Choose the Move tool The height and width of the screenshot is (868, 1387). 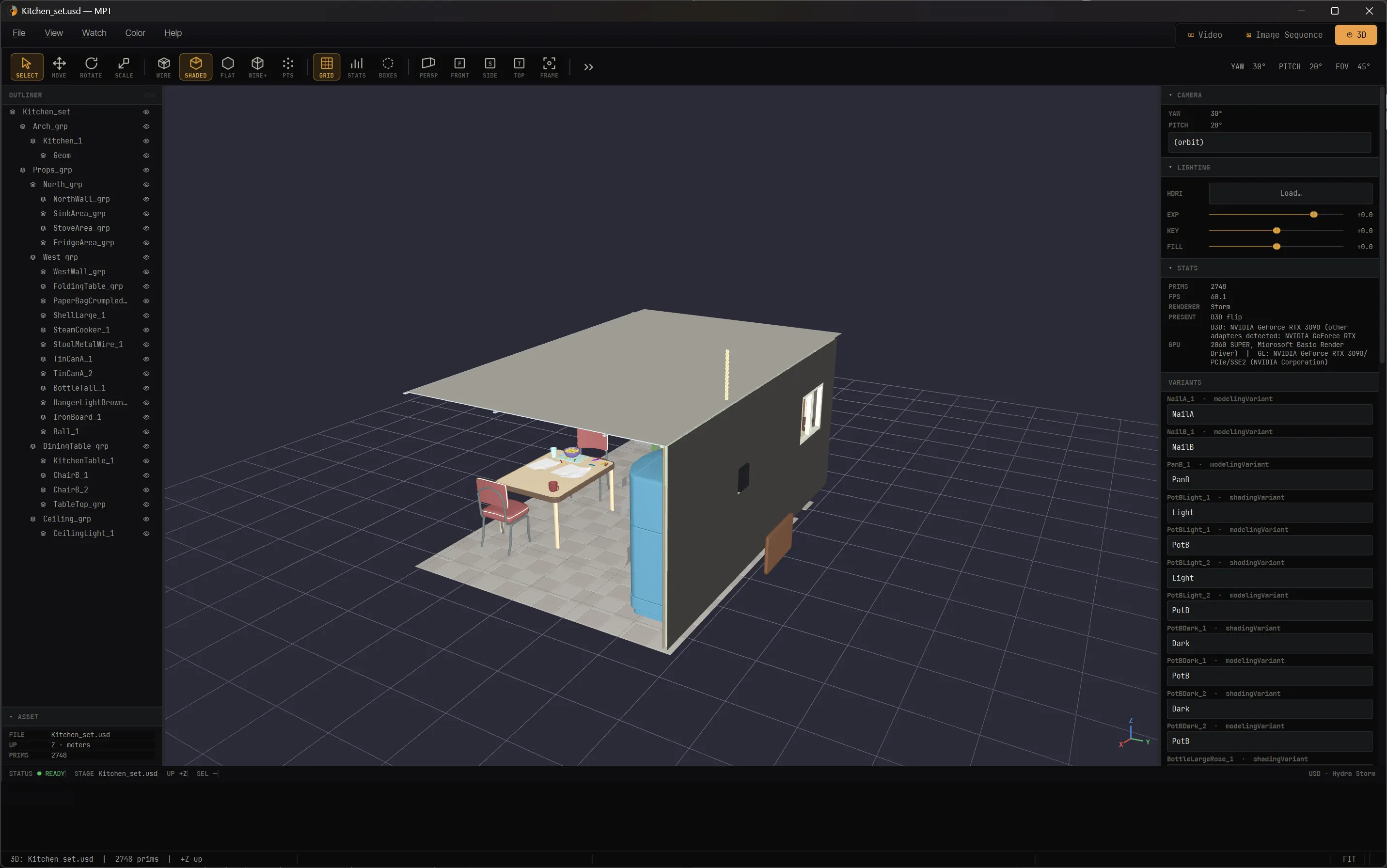pos(59,67)
